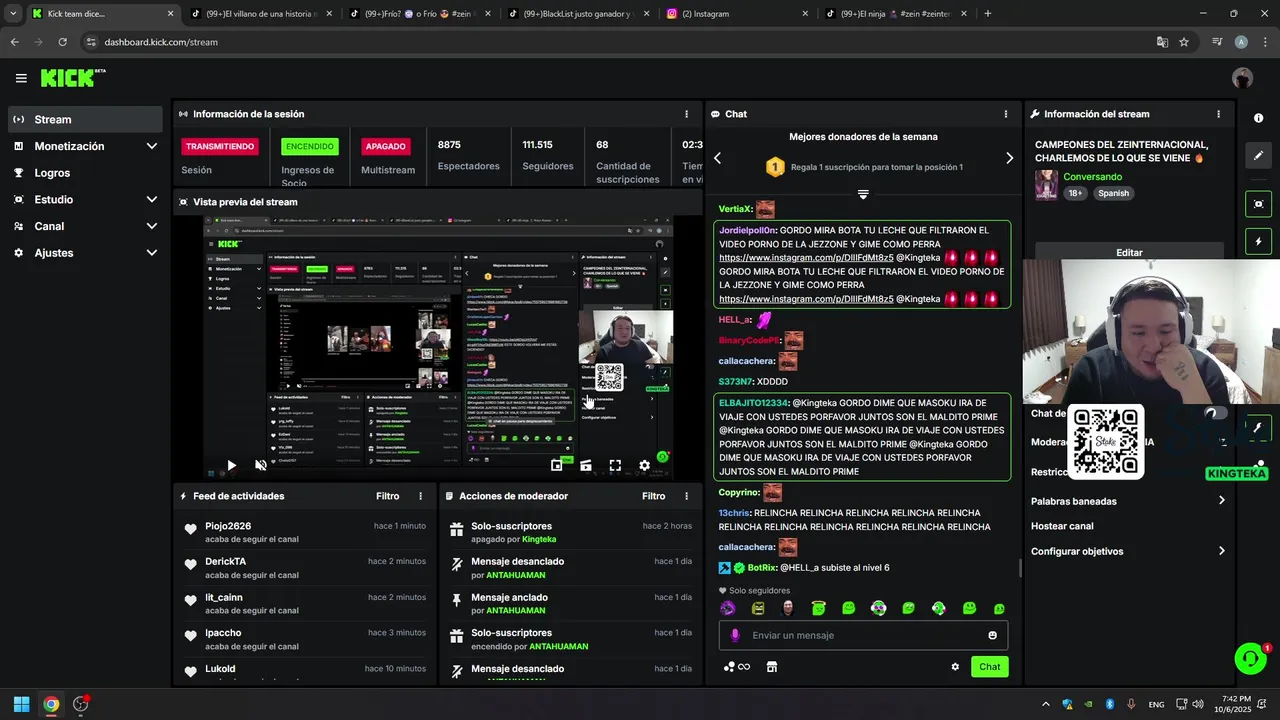
Task: Click Editar stream information button
Action: click(x=1129, y=252)
